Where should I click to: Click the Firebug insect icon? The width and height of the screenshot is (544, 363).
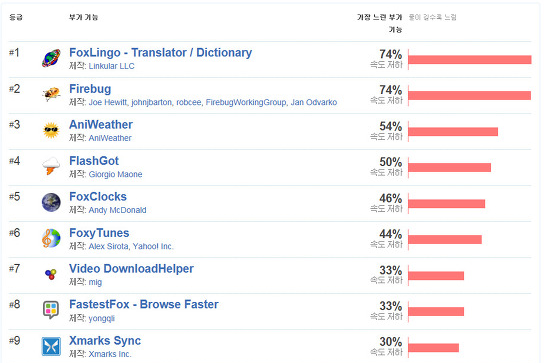pyautogui.click(x=51, y=94)
